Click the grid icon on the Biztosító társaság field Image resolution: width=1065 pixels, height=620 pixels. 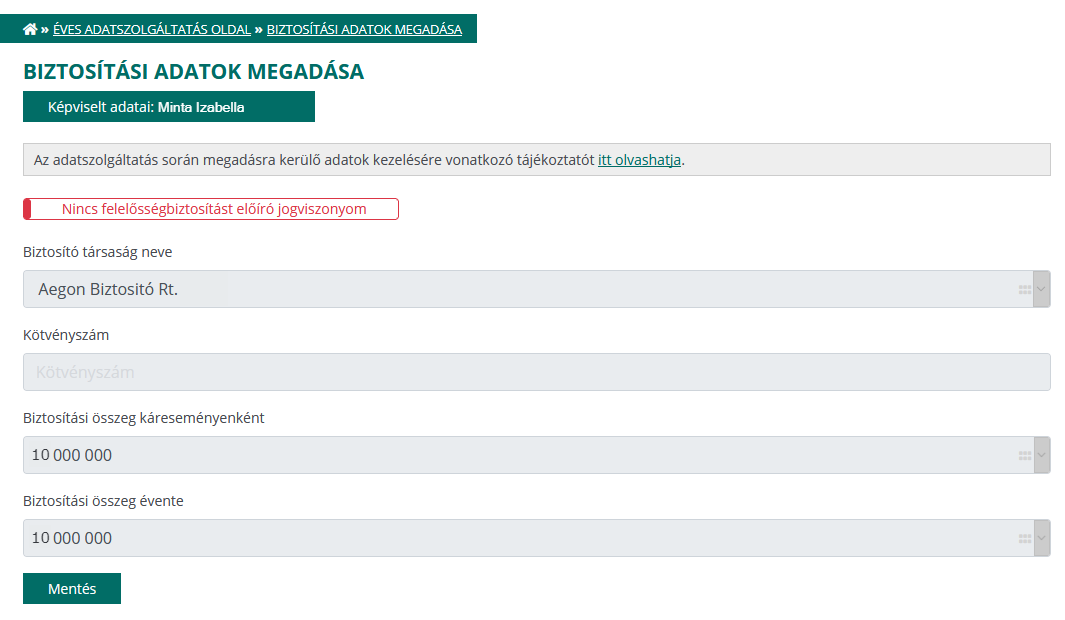click(x=1025, y=289)
